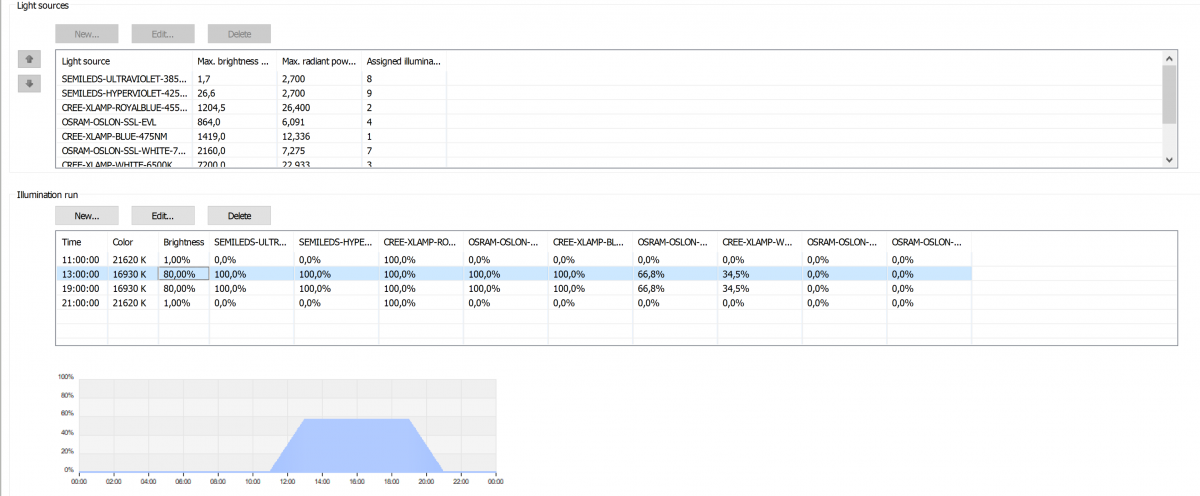Click the 80,00% brightness cell at 13:00:00
The height and width of the screenshot is (496, 1200).
tap(183, 273)
